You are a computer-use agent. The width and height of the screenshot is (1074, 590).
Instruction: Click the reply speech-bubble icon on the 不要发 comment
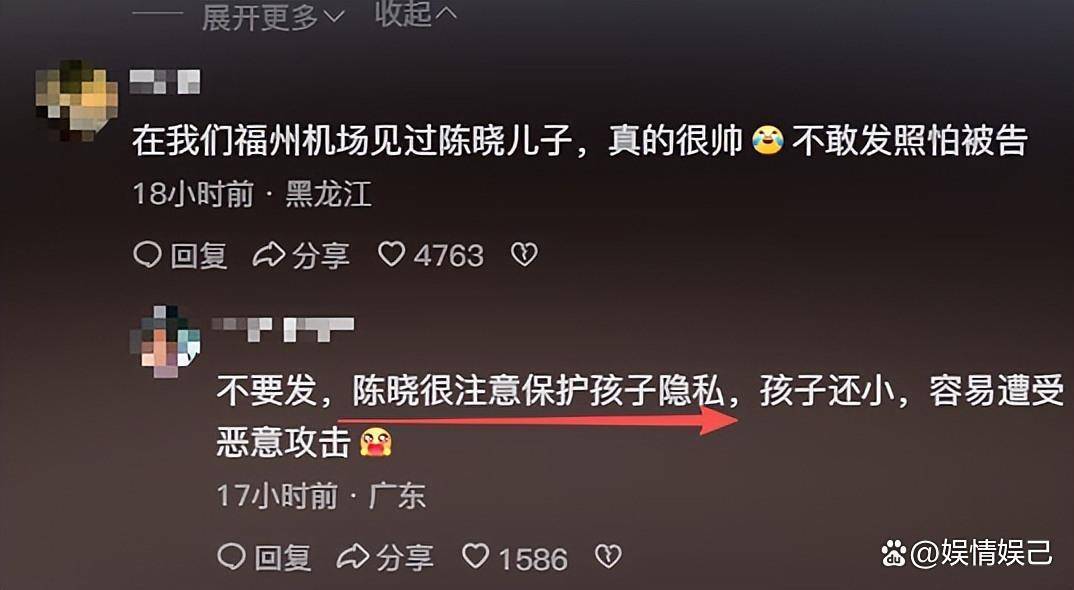pos(232,557)
